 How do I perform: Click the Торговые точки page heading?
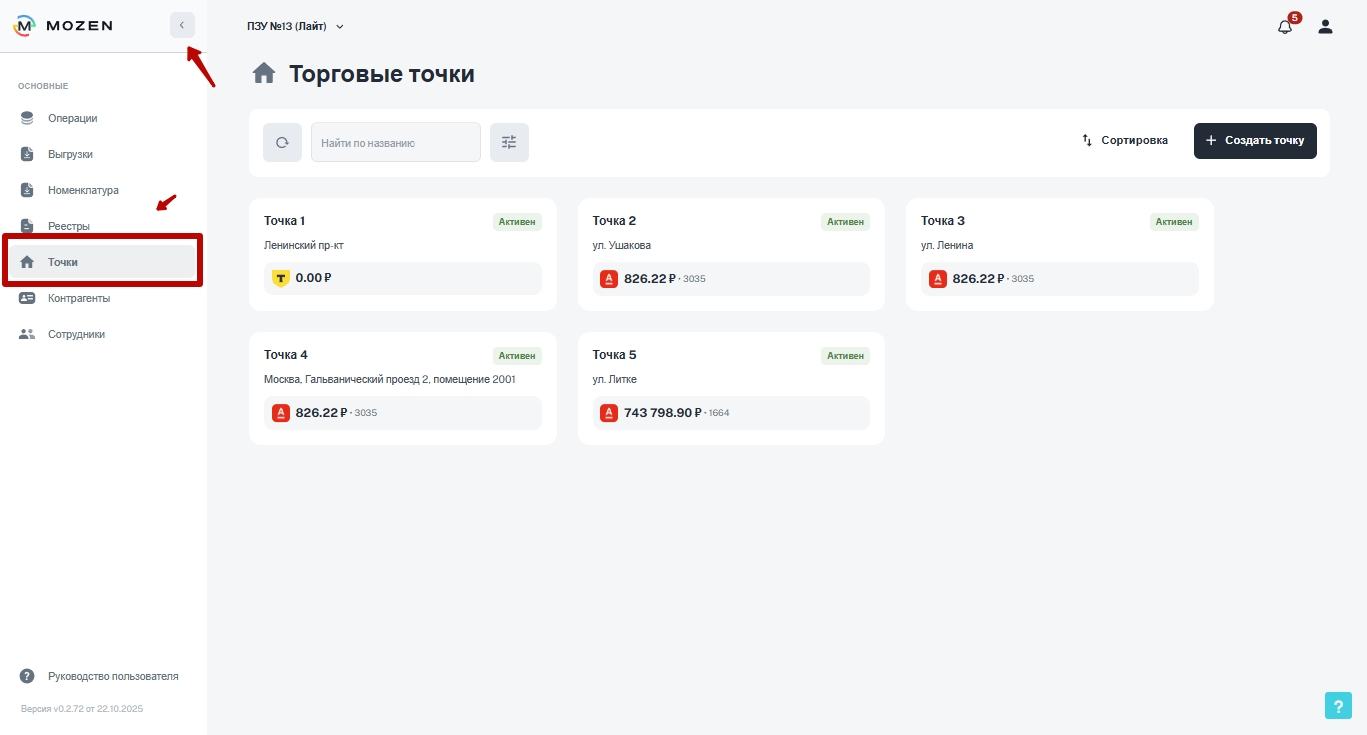click(x=382, y=74)
